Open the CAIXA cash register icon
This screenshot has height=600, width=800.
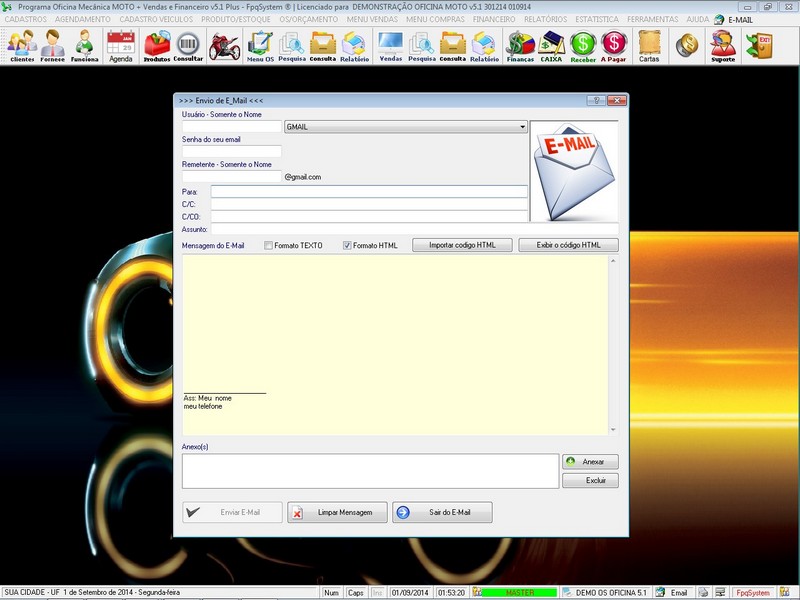[x=551, y=45]
